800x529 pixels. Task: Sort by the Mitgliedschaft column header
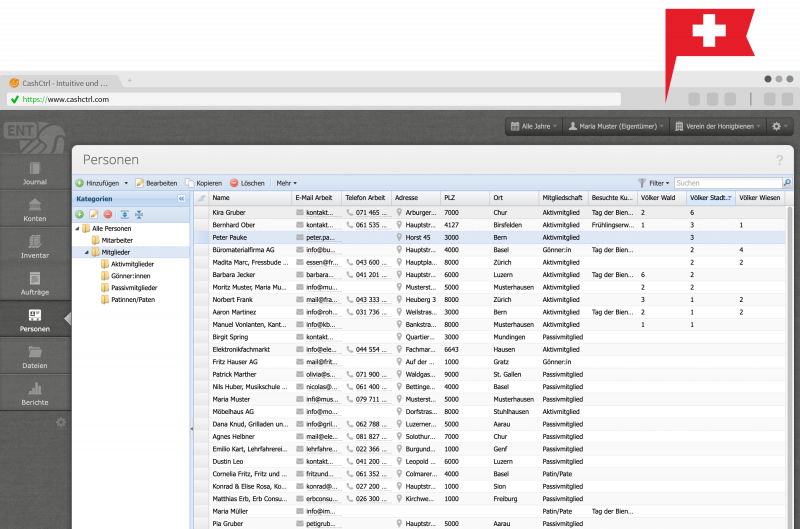tap(563, 198)
